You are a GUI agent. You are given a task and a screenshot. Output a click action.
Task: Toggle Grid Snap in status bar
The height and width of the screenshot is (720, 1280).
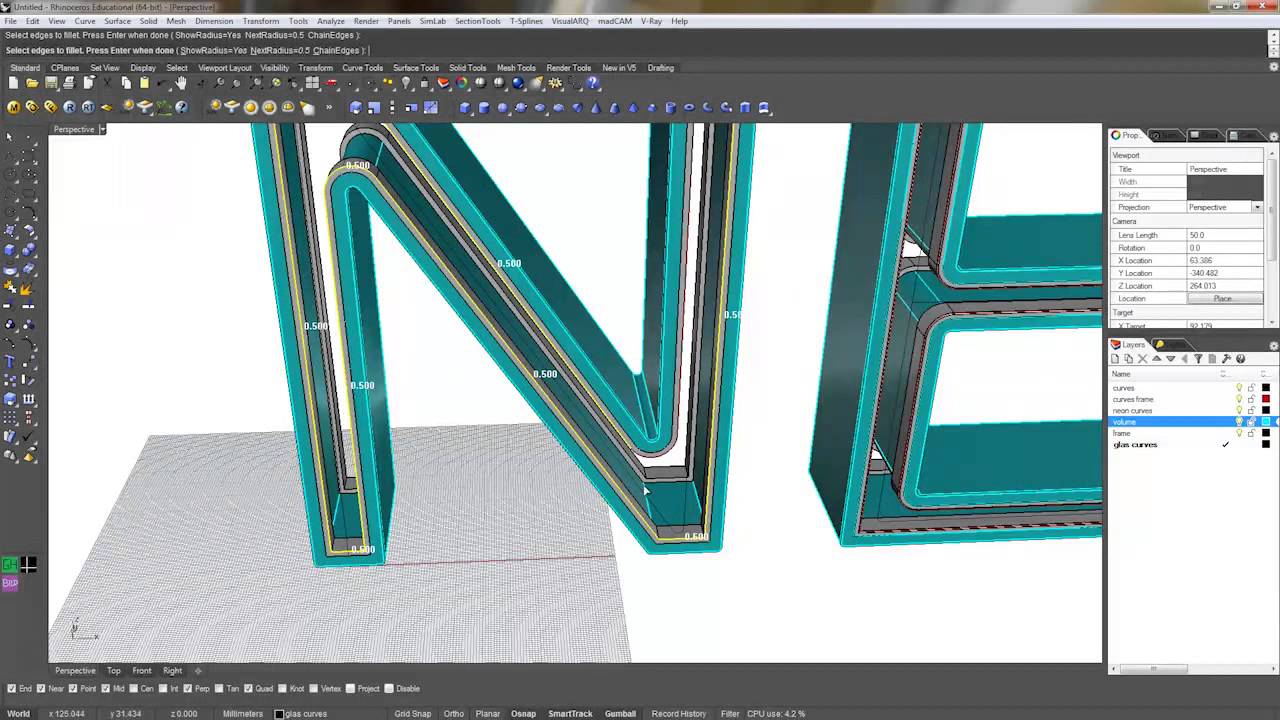pos(413,713)
